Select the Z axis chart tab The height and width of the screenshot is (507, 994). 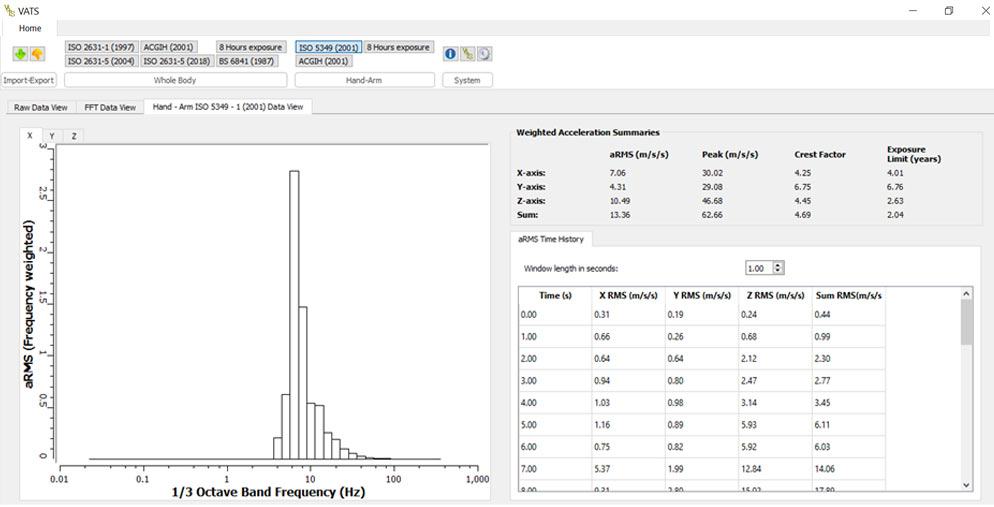(x=74, y=136)
